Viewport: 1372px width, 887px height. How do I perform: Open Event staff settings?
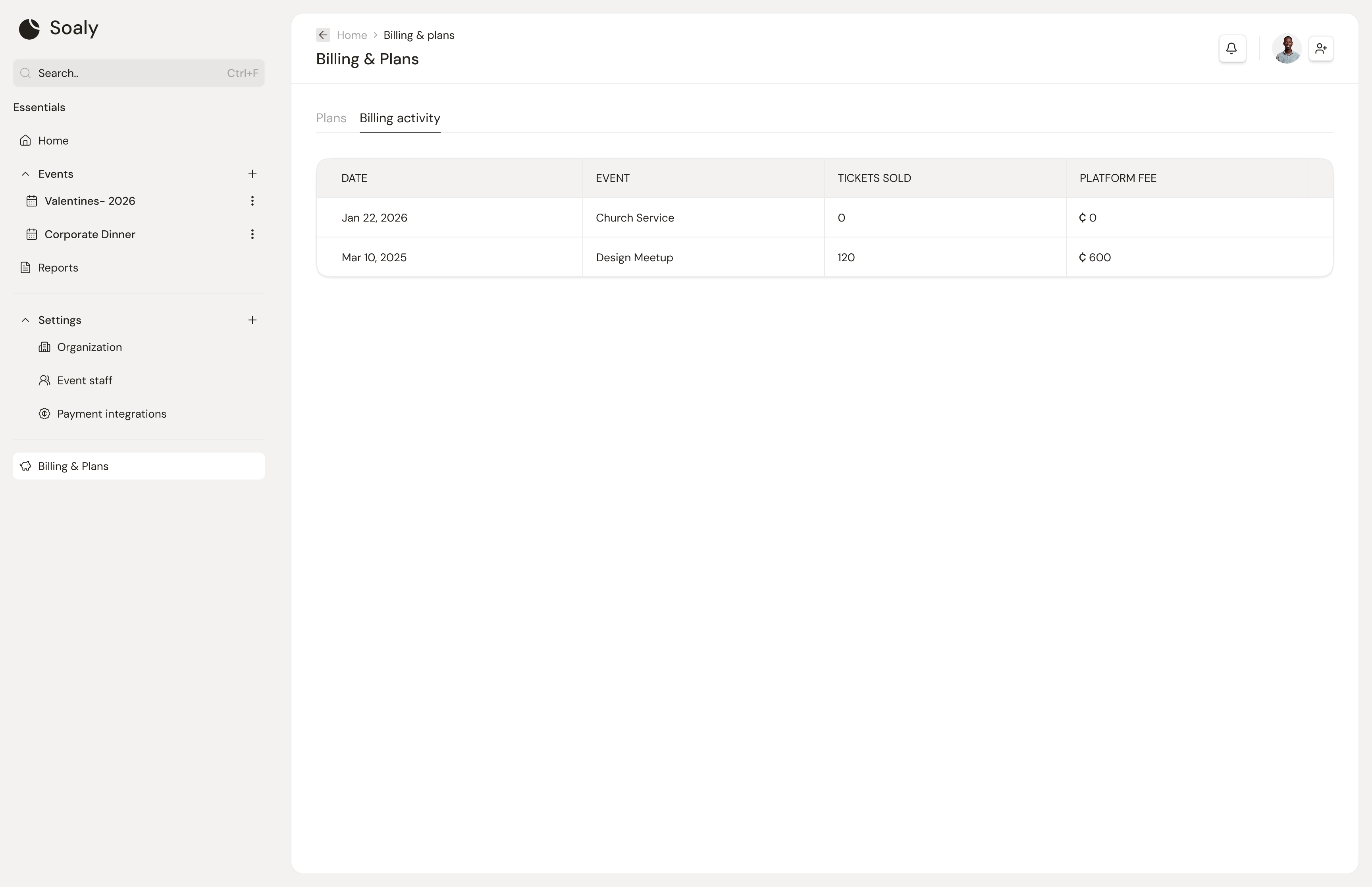tap(85, 381)
